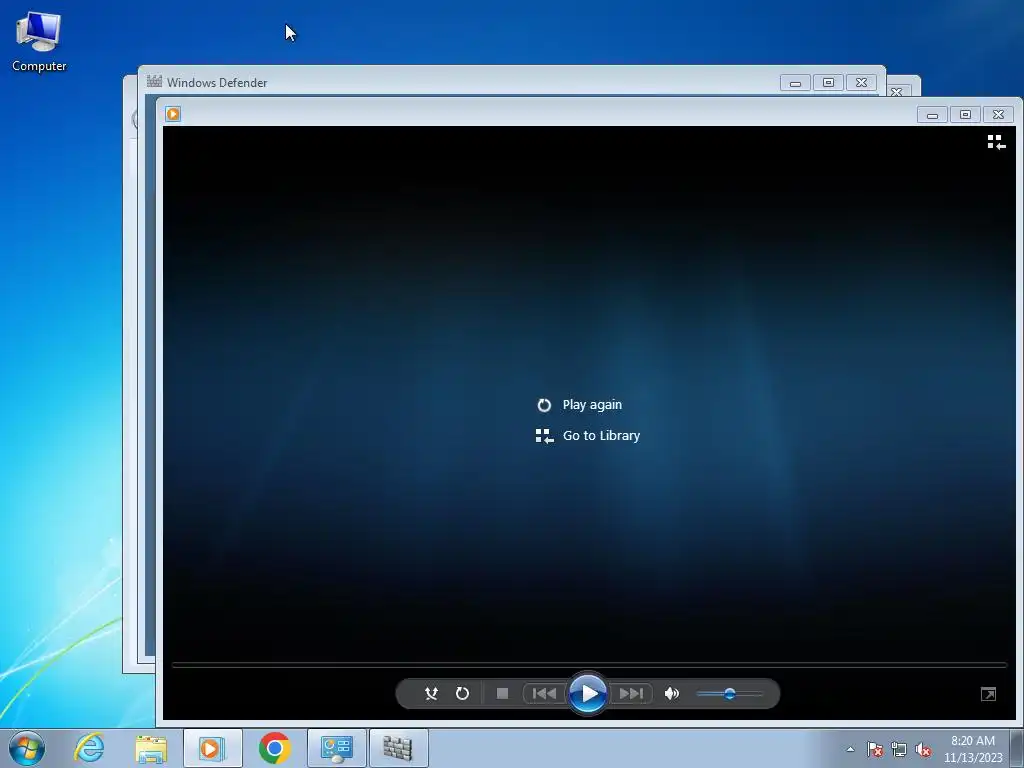Image resolution: width=1024 pixels, height=768 pixels.
Task: Toggle repeat in playback controls
Action: click(462, 694)
